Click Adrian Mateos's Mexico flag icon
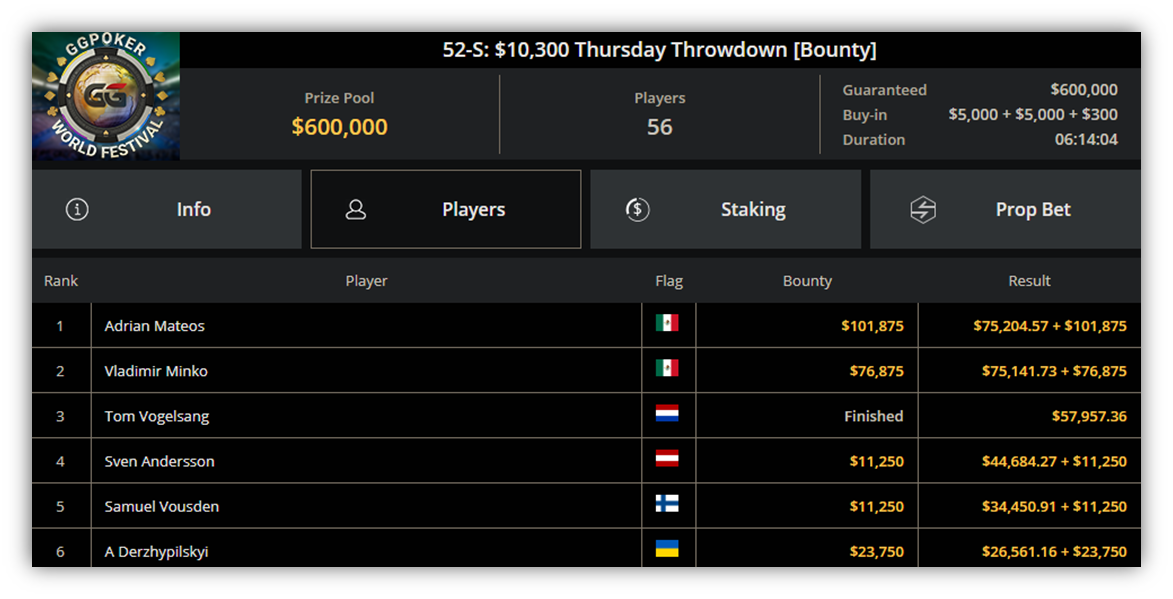Screen dimensions: 1173x599 (667, 323)
